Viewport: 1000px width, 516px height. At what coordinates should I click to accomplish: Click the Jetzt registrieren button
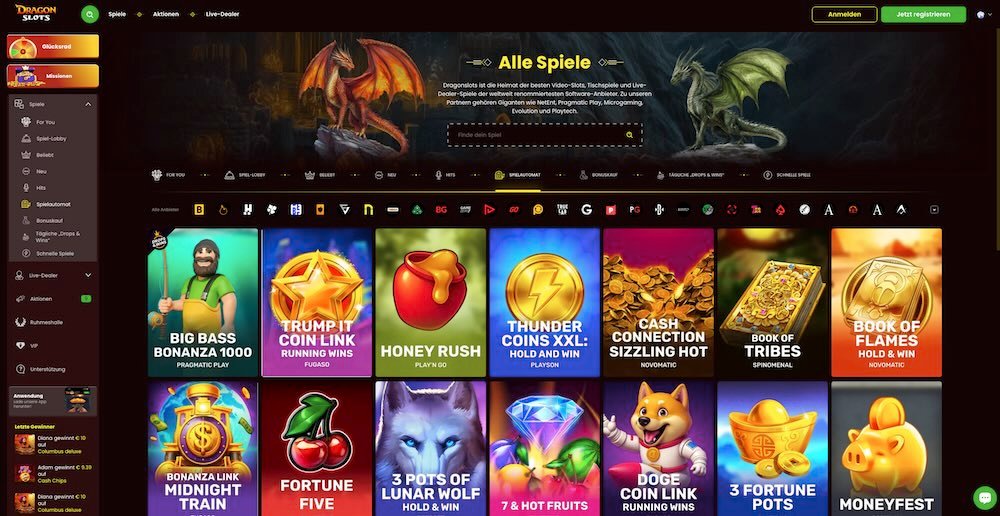[923, 14]
